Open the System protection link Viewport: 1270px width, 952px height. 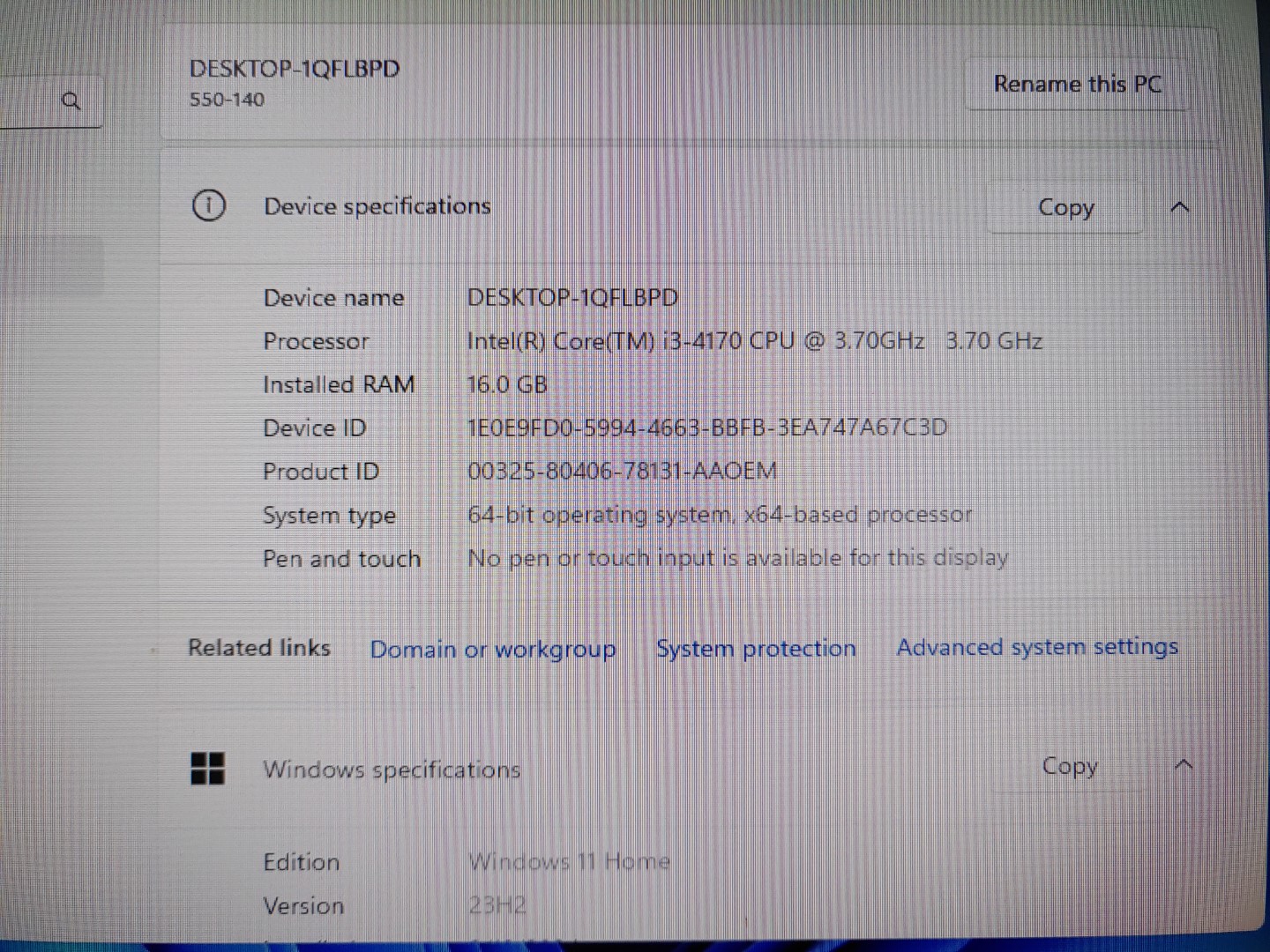[x=756, y=649]
